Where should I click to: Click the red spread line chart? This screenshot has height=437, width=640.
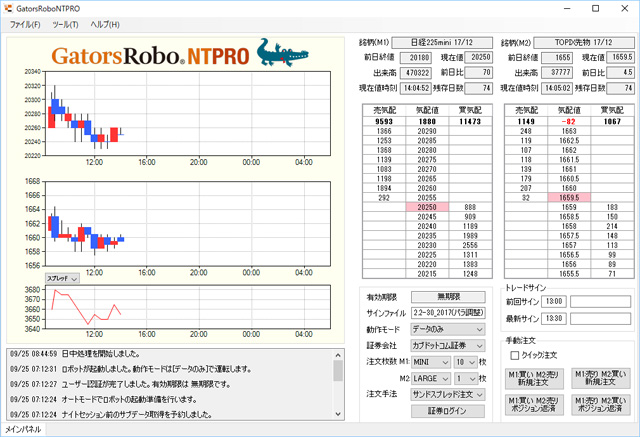coord(188,307)
